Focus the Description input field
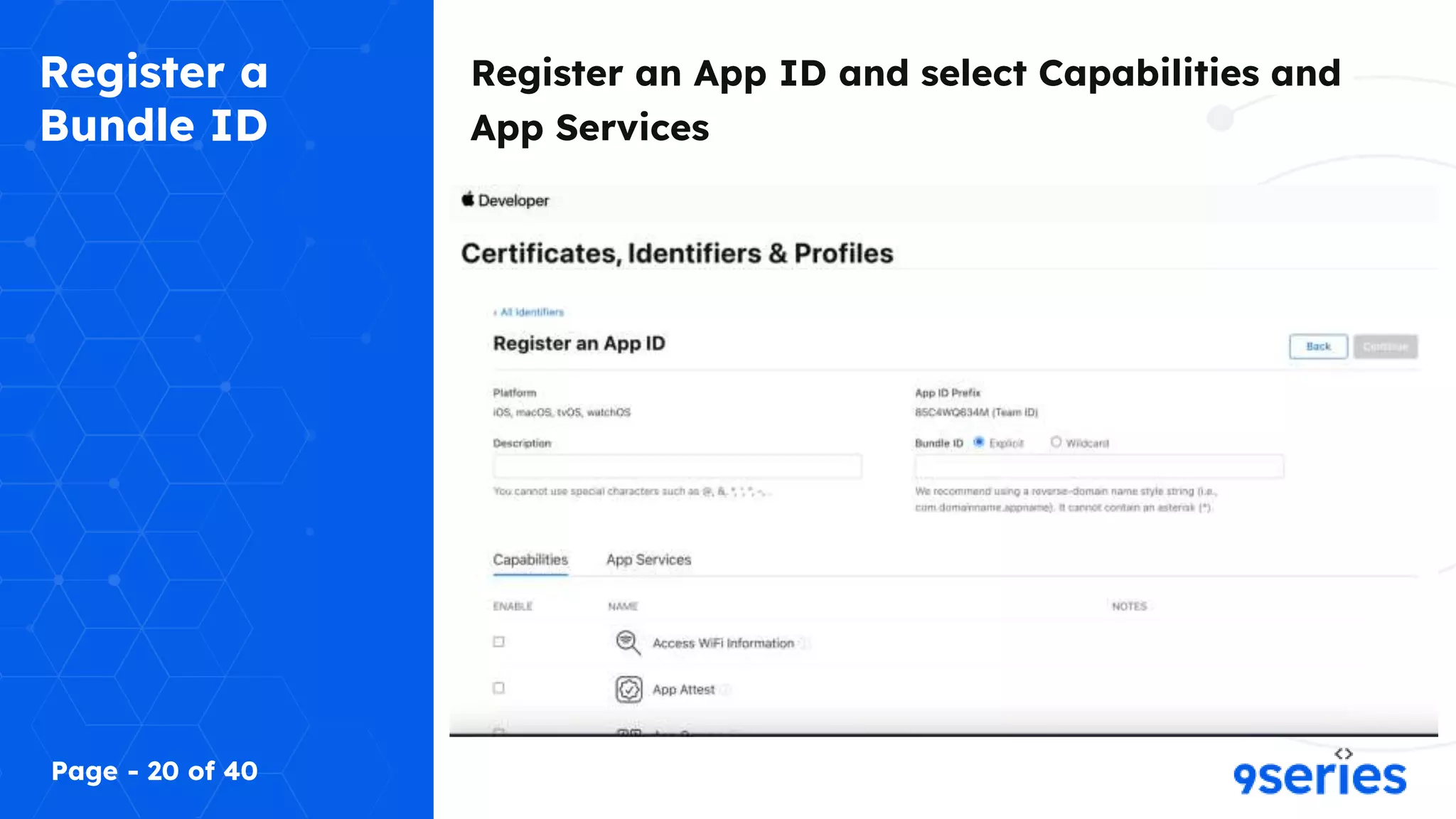Screen dimensions: 1456x819 [x=678, y=466]
